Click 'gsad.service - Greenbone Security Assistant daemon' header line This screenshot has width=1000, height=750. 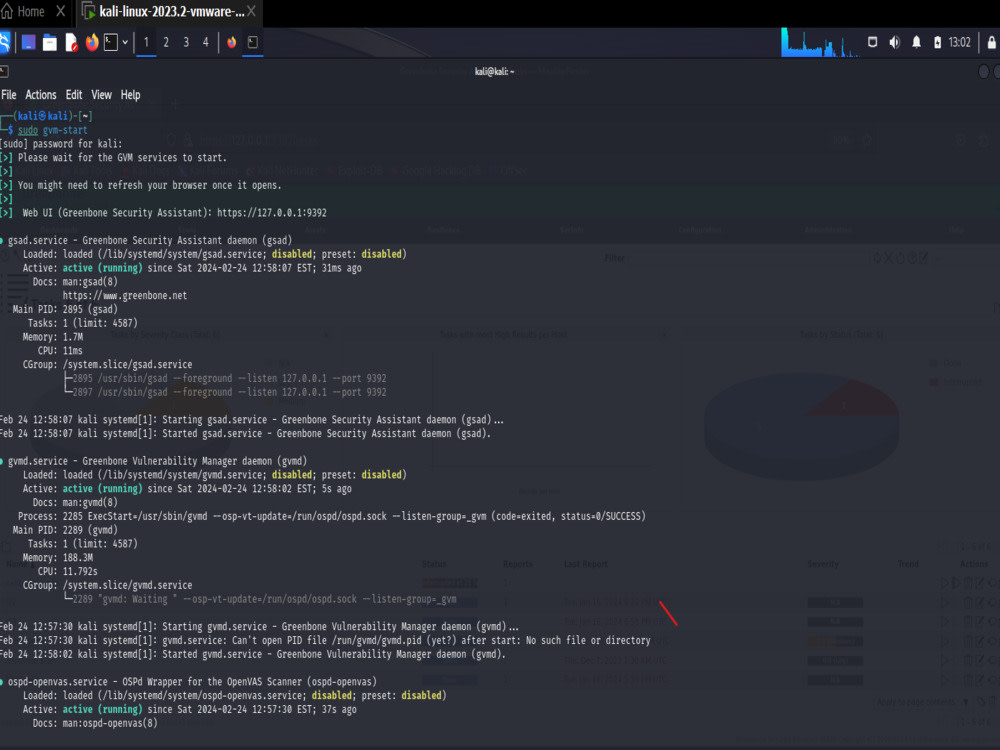point(149,240)
